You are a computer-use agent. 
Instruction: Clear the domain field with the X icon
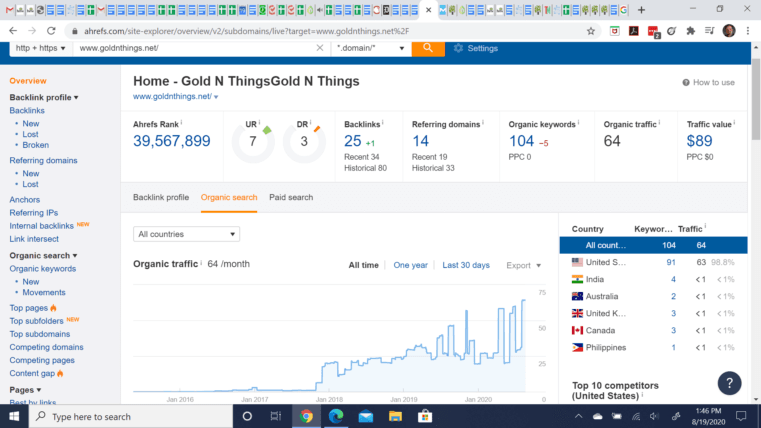[320, 48]
